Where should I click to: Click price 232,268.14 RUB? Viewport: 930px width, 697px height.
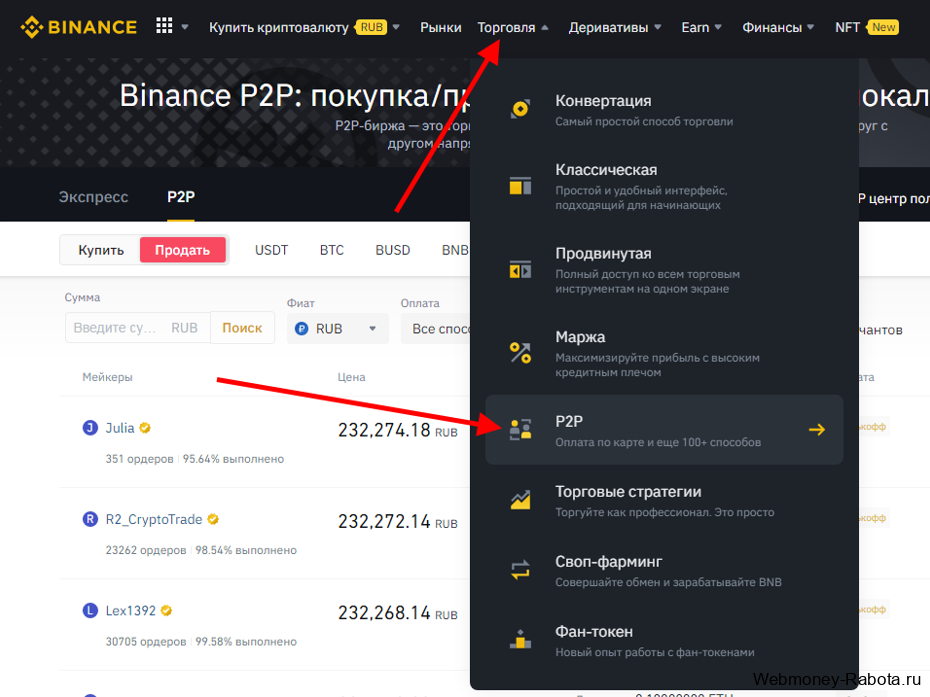(x=397, y=612)
